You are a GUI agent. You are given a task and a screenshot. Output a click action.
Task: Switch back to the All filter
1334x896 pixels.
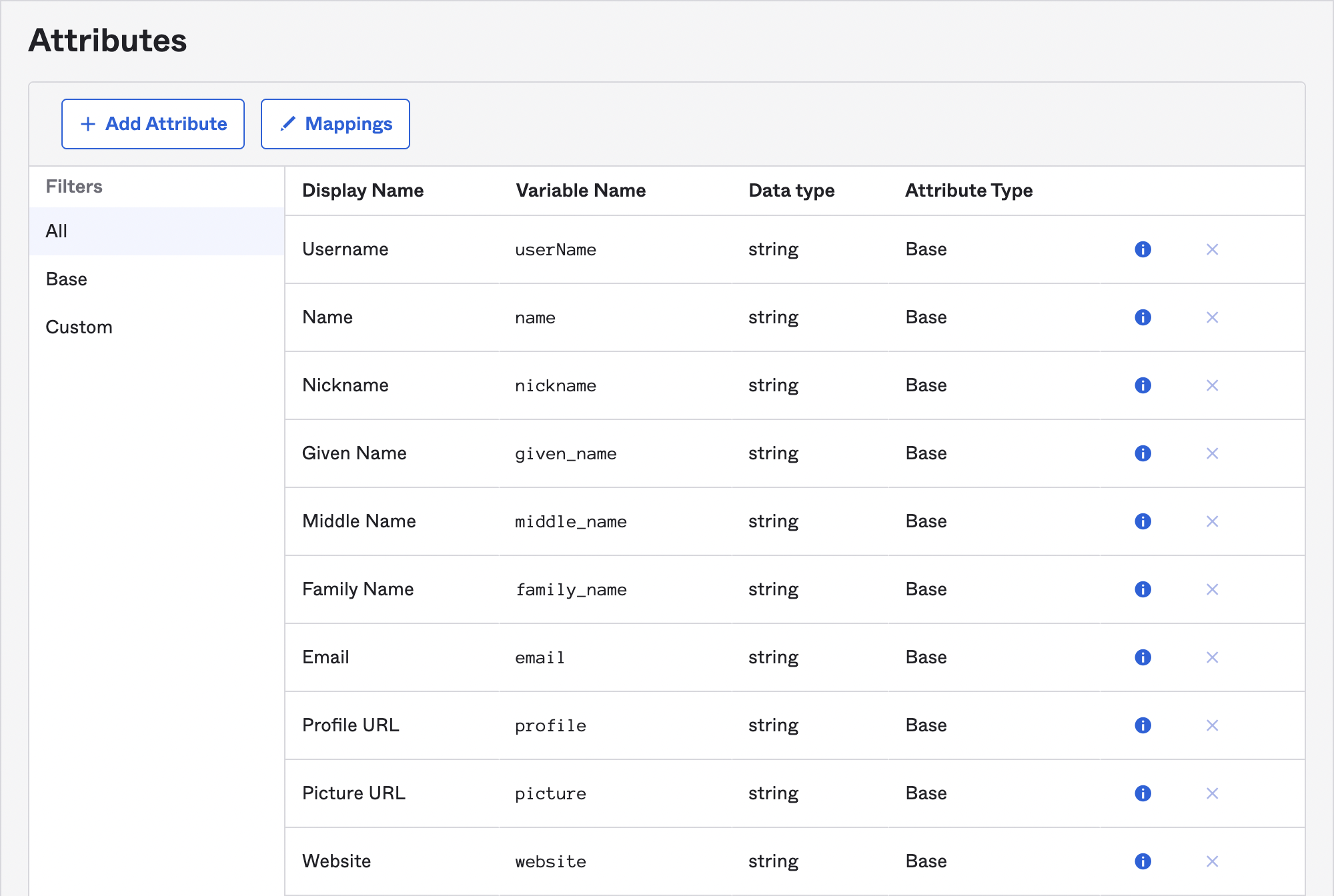pyautogui.click(x=56, y=231)
